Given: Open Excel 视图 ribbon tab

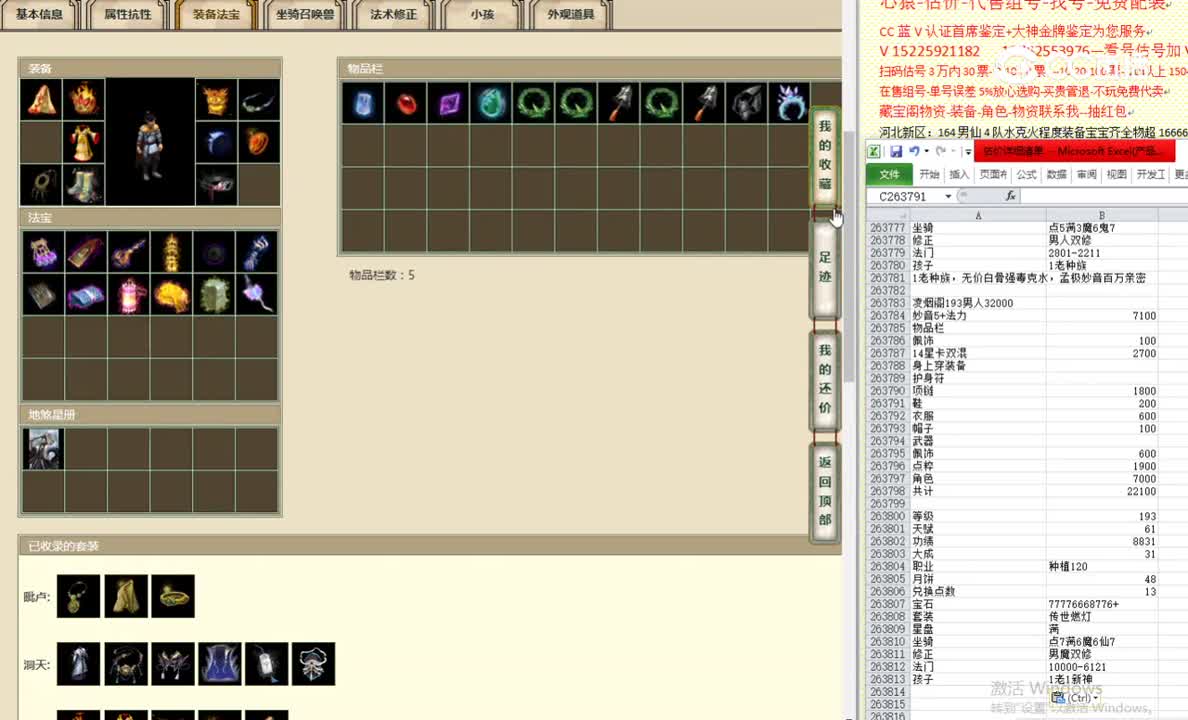Looking at the screenshot, I should click(x=1117, y=174).
